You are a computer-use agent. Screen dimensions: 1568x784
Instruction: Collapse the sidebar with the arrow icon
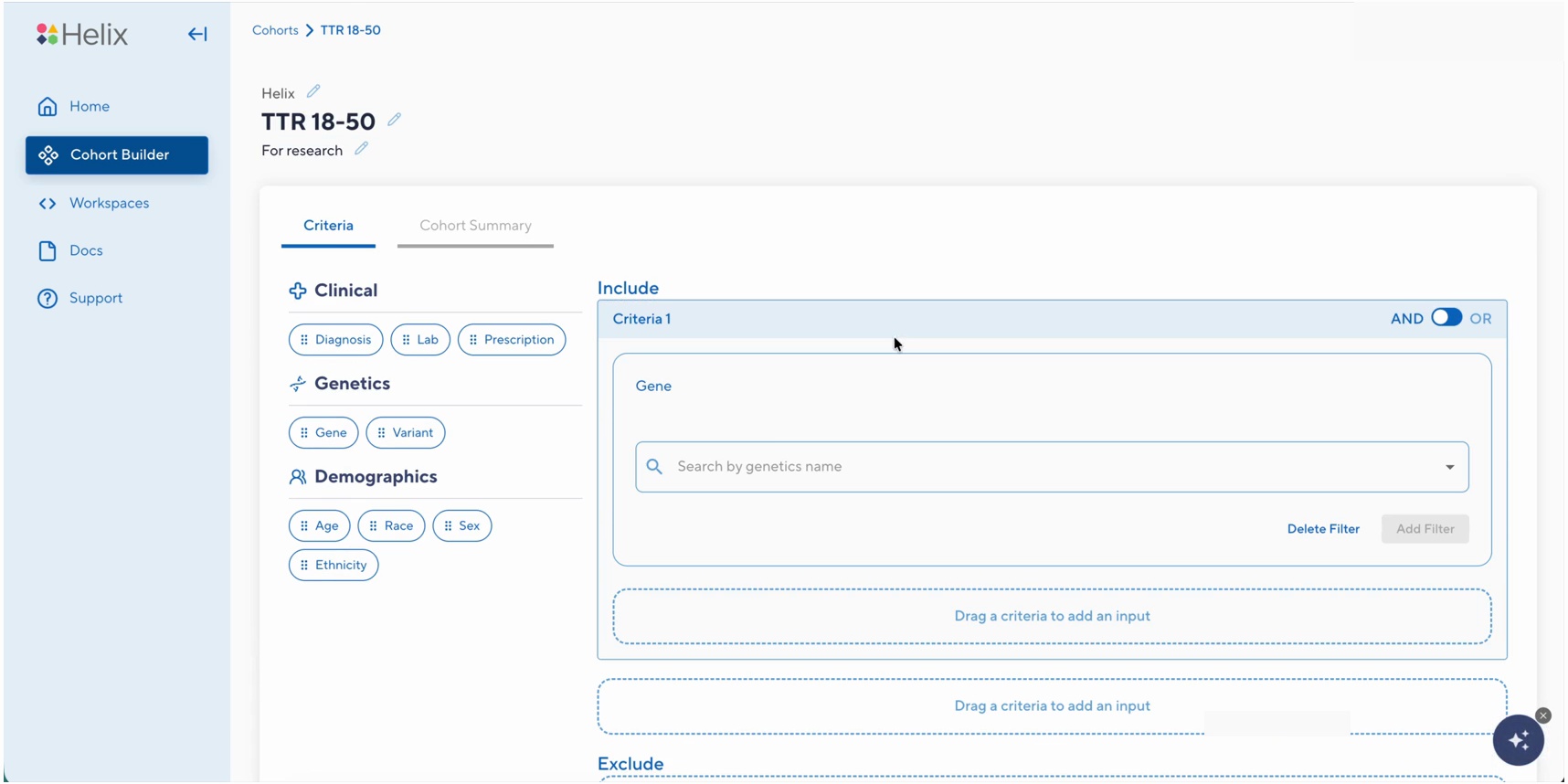tap(197, 35)
